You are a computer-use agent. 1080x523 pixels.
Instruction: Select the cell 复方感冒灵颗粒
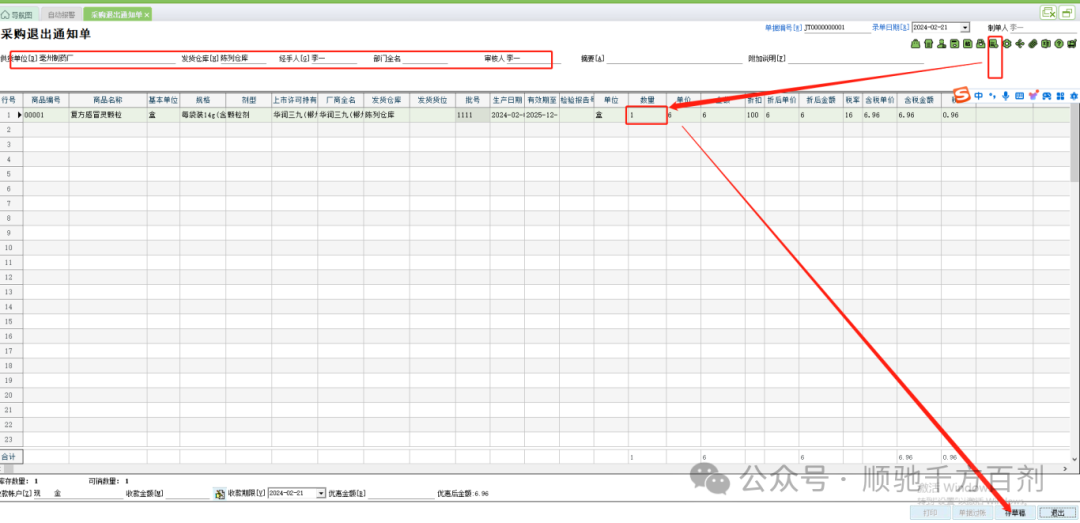click(107, 115)
